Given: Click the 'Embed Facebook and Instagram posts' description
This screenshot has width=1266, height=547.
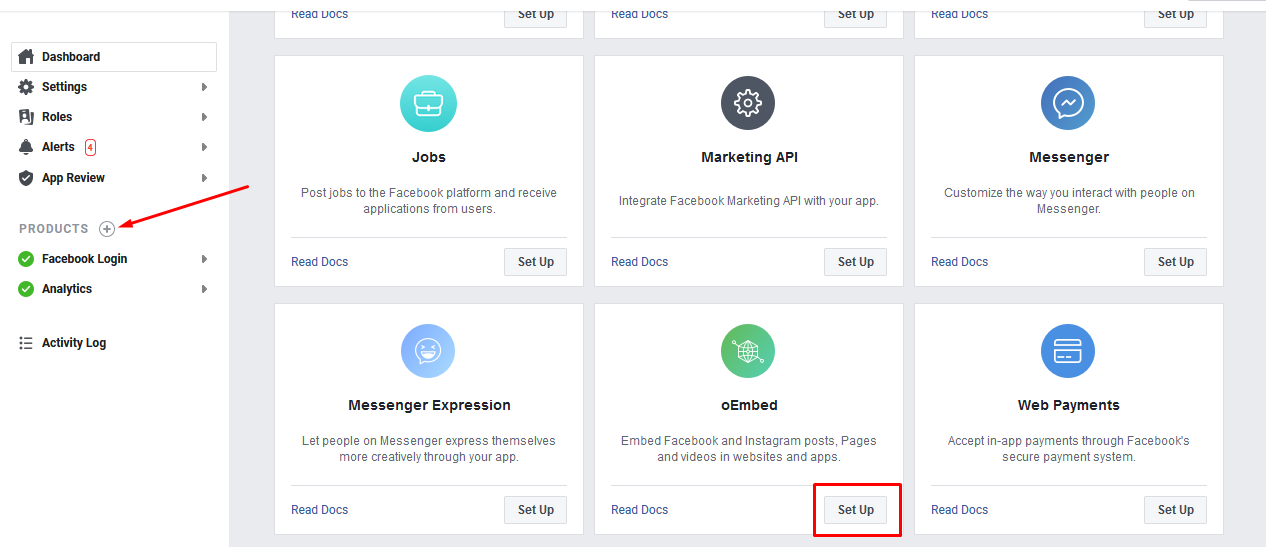Looking at the screenshot, I should (749, 449).
